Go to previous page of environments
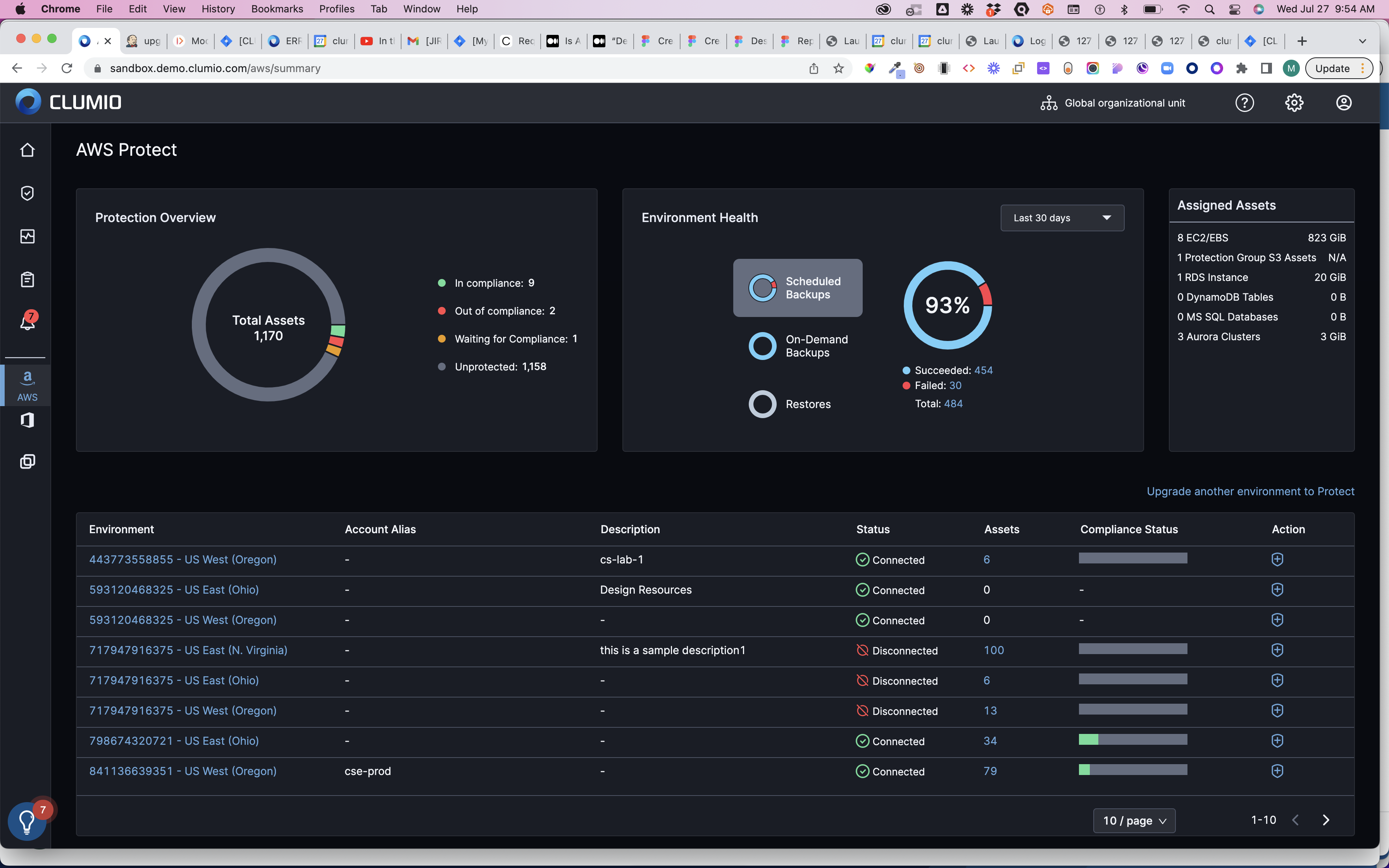 tap(1296, 820)
